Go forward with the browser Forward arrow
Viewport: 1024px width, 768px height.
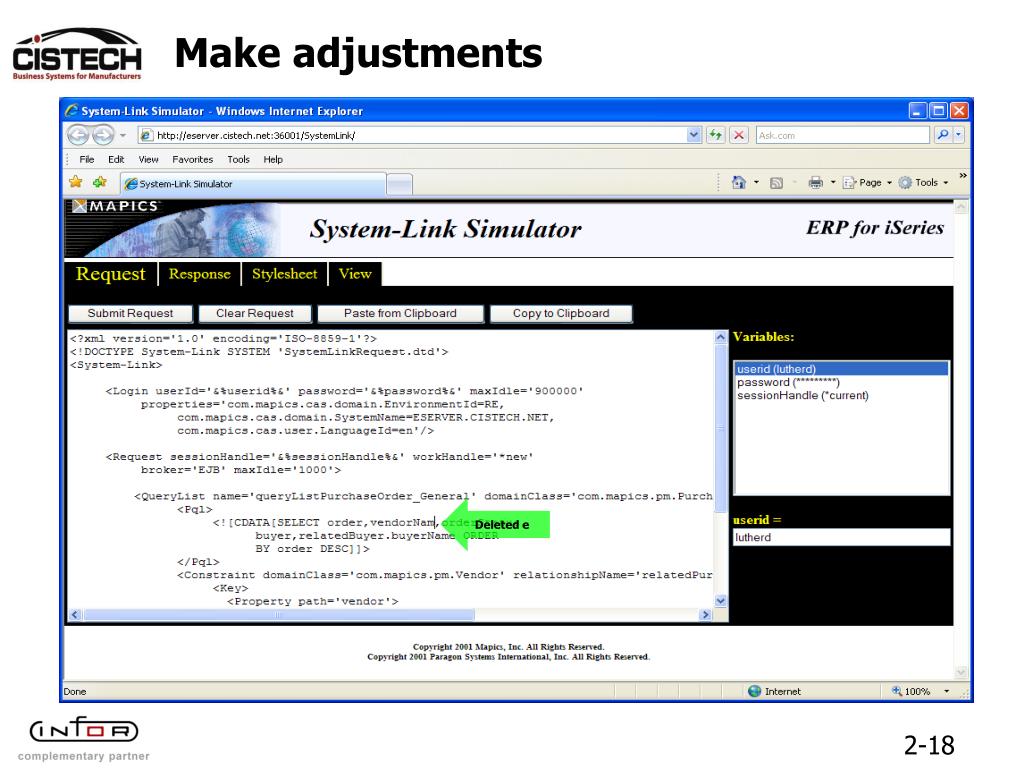tap(103, 135)
